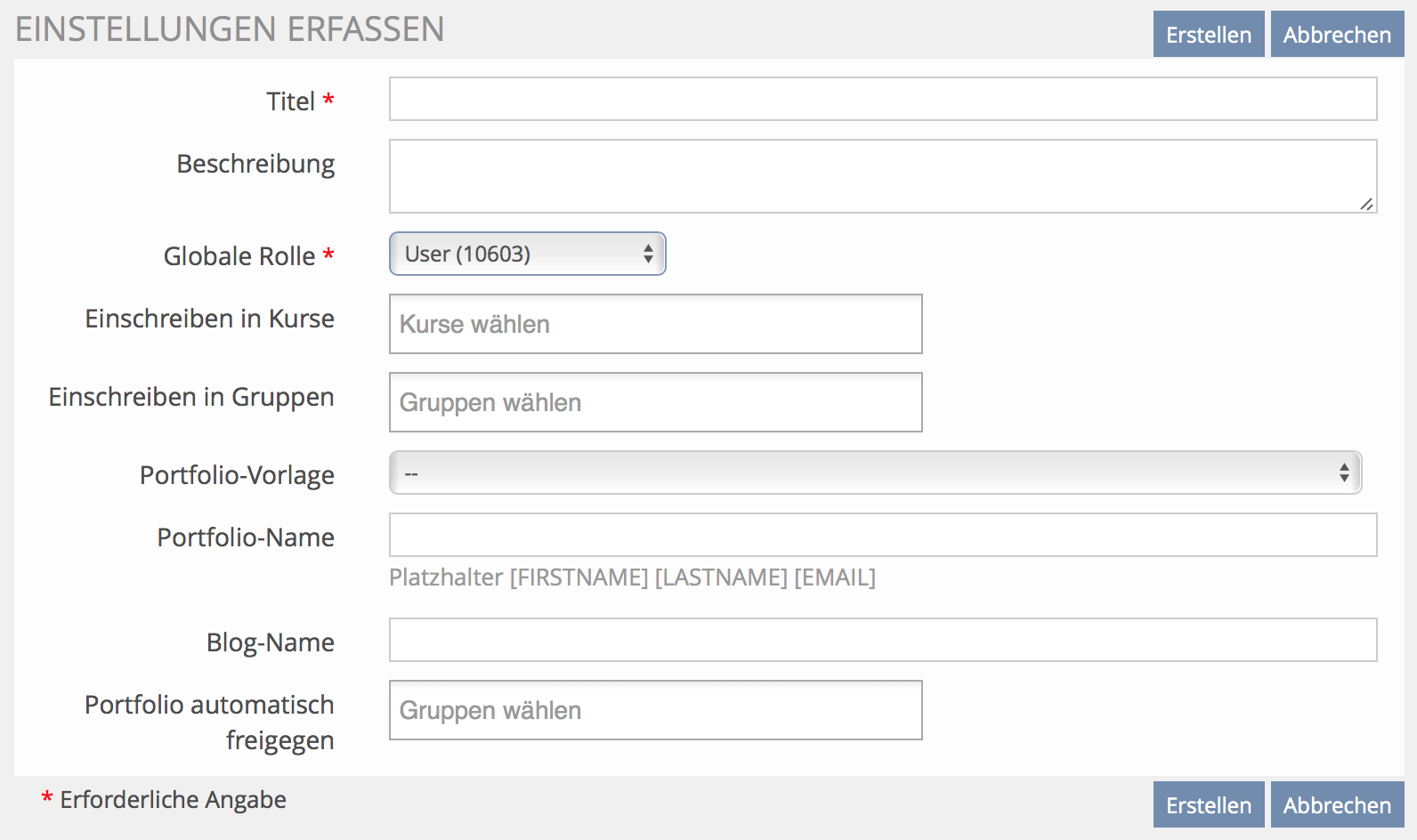Expand the Portfolio-Vorlage dropdown
The width and height of the screenshot is (1417, 840).
tap(875, 472)
